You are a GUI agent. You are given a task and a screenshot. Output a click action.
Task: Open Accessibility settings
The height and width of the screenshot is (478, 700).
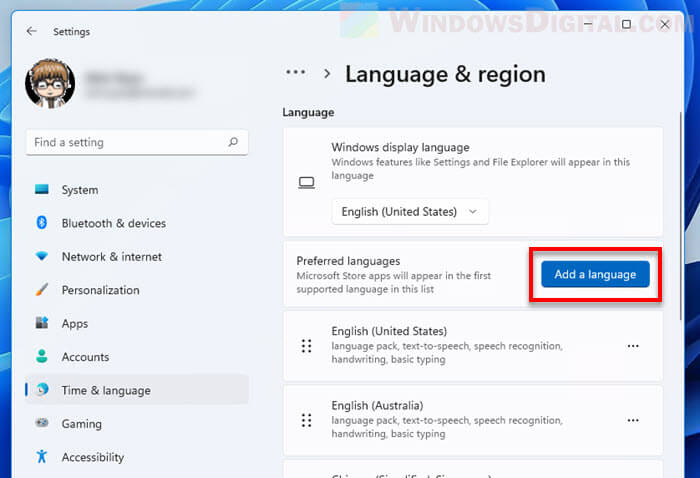click(137, 457)
